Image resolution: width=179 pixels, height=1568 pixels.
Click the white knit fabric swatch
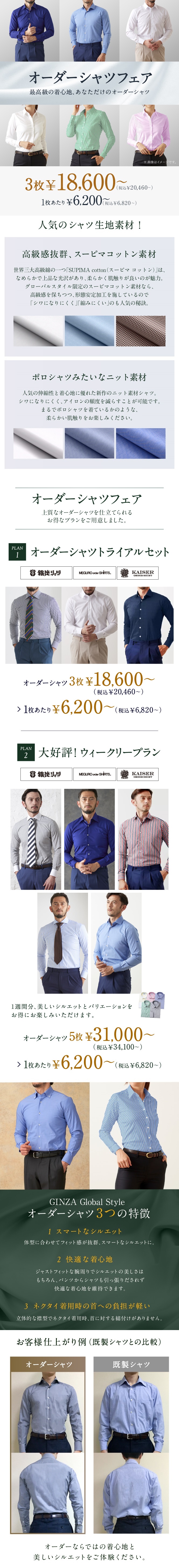tap(38, 443)
